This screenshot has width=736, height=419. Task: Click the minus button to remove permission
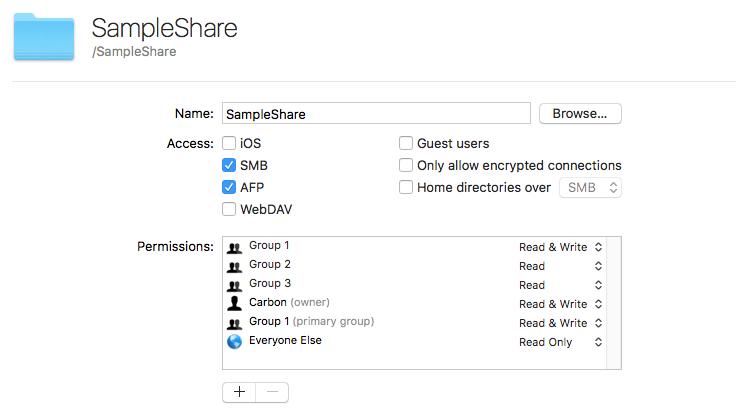click(x=271, y=392)
